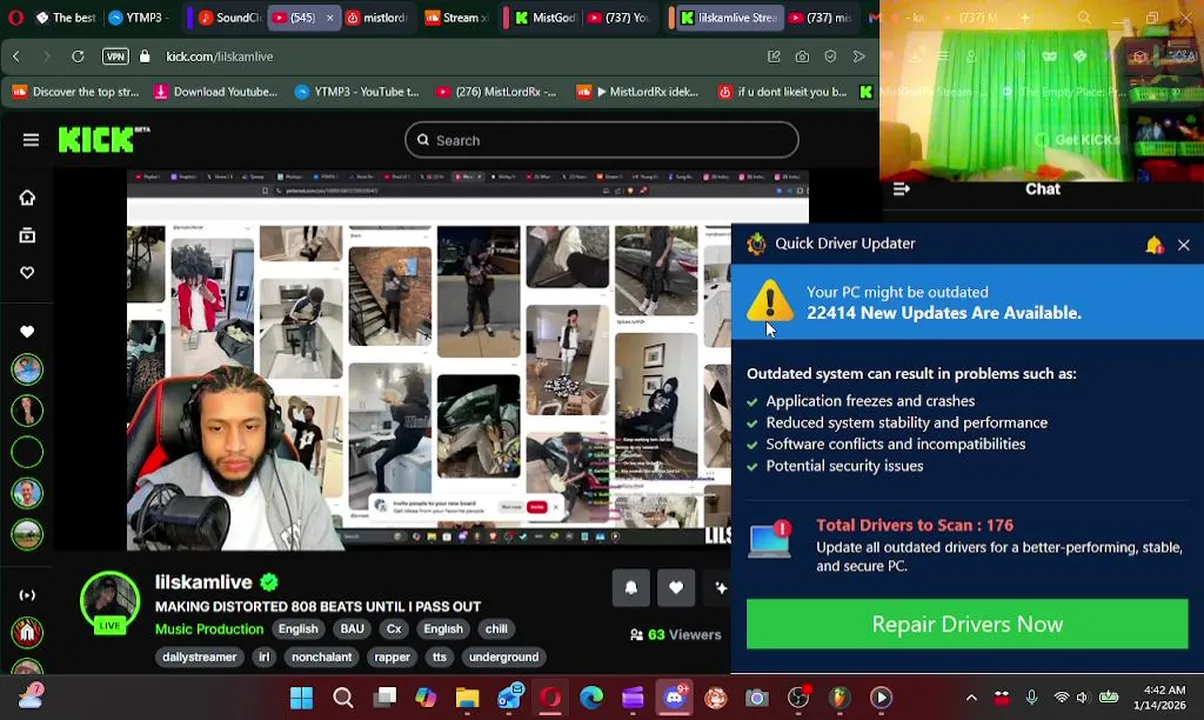Viewport: 1204px width, 720px height.
Task: Click Repair Drivers Now button
Action: pyautogui.click(x=967, y=624)
